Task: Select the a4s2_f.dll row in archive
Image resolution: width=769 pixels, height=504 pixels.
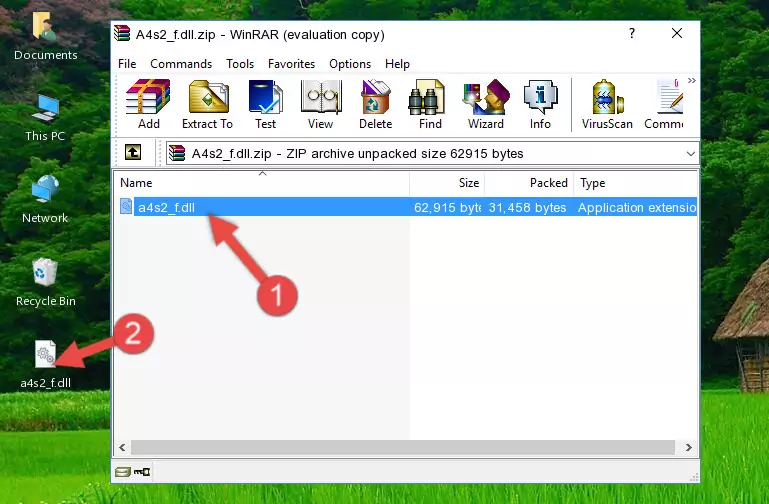Action: pyautogui.click(x=407, y=207)
